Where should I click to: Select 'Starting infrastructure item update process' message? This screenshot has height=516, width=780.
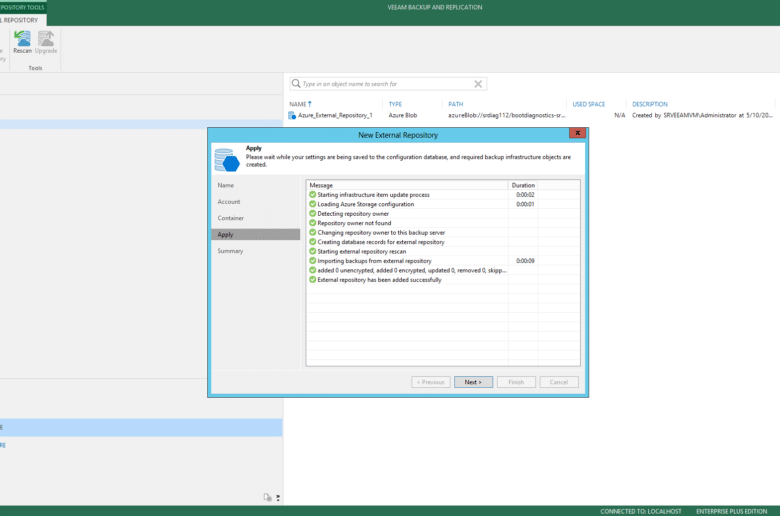(373, 195)
